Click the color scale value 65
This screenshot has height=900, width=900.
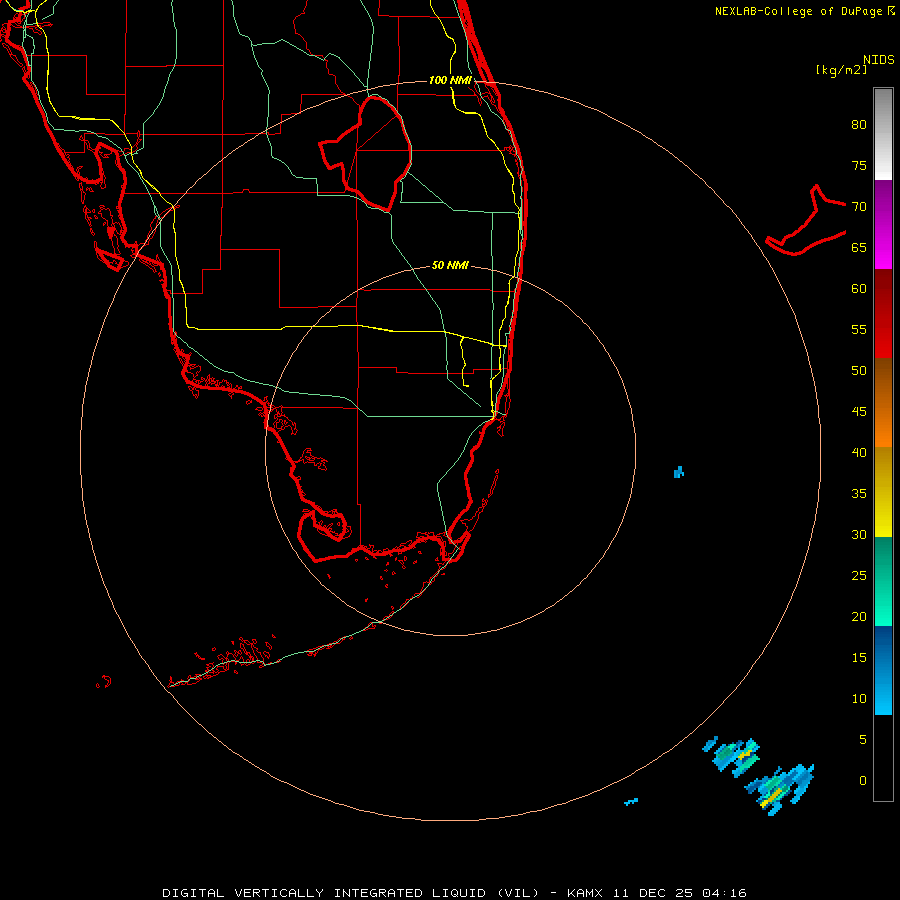point(859,247)
